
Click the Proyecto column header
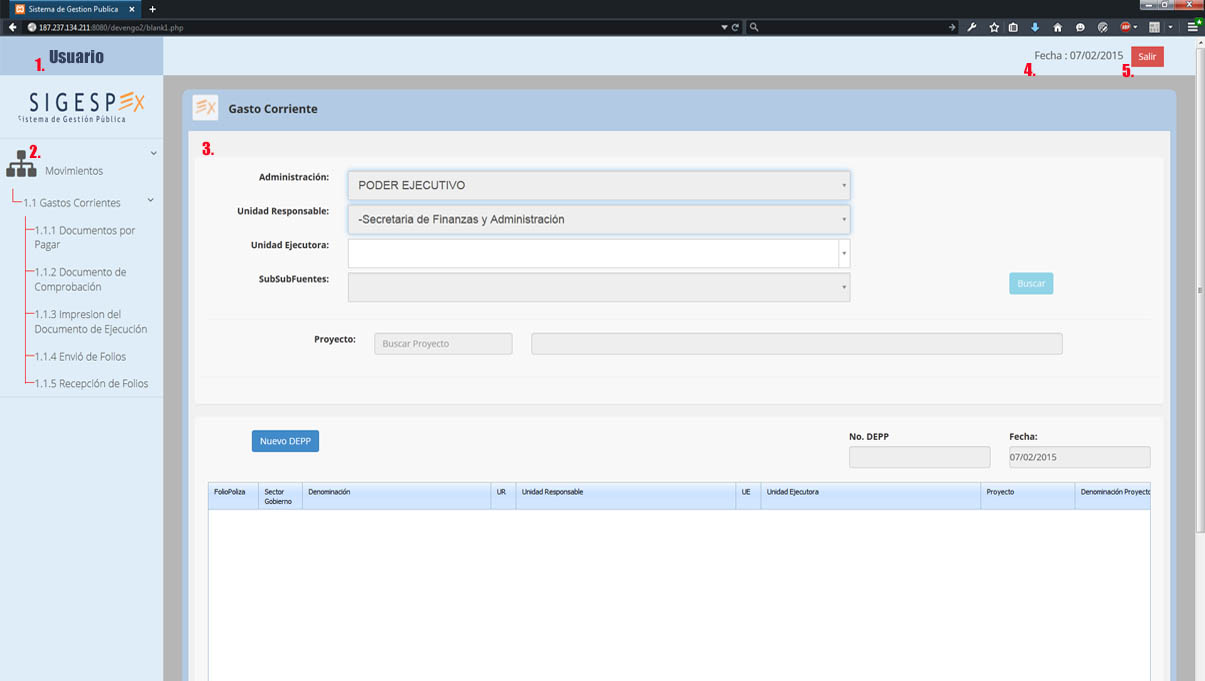point(1028,496)
